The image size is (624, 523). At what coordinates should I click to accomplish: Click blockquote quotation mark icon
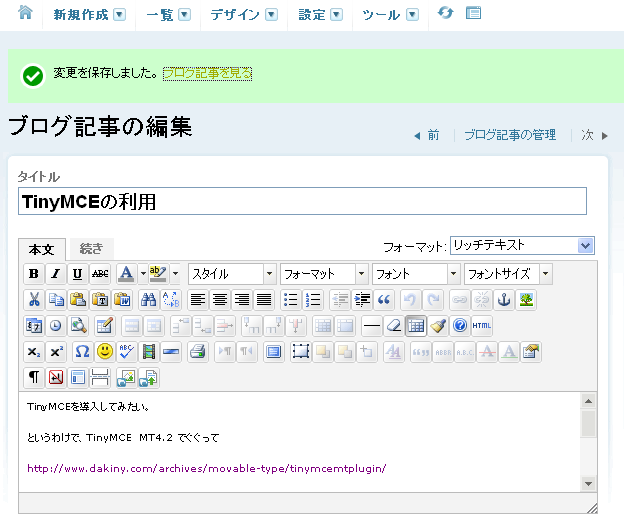coord(384,300)
